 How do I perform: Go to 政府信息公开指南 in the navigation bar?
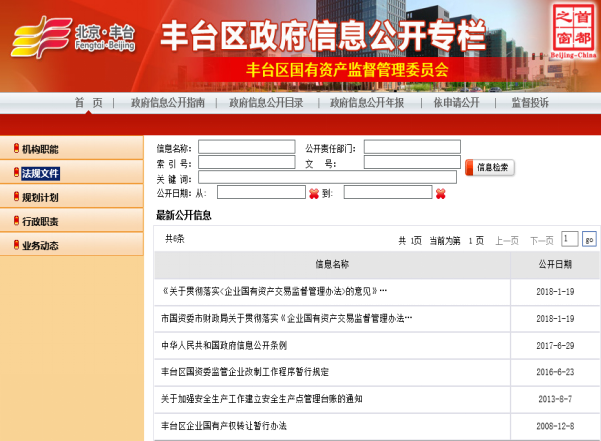[x=168, y=103]
